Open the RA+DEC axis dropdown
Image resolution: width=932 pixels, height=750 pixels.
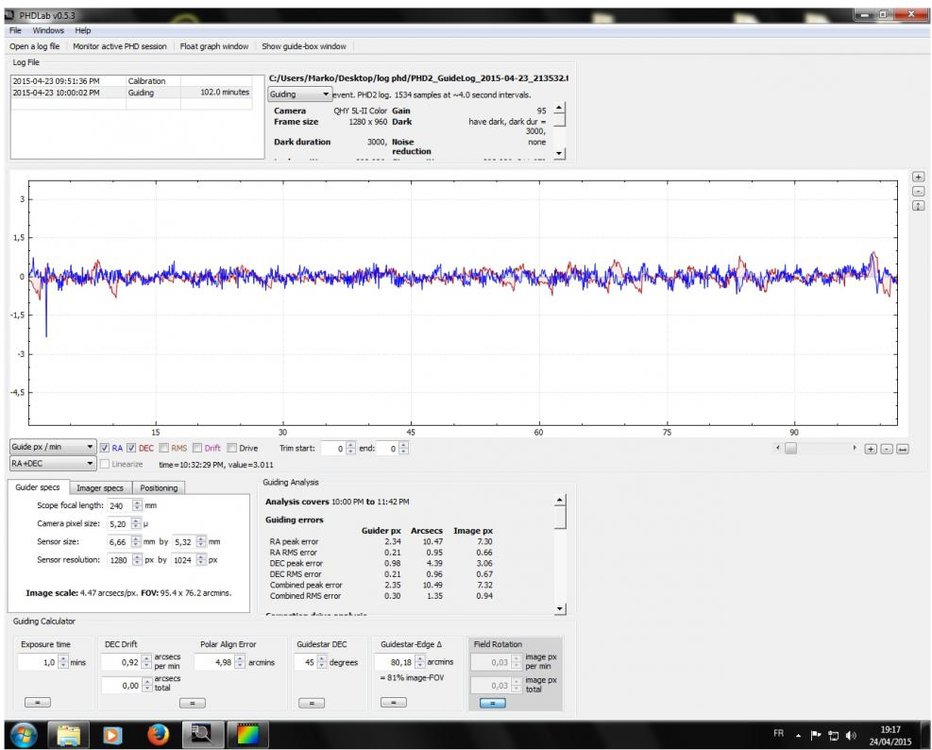click(52, 464)
